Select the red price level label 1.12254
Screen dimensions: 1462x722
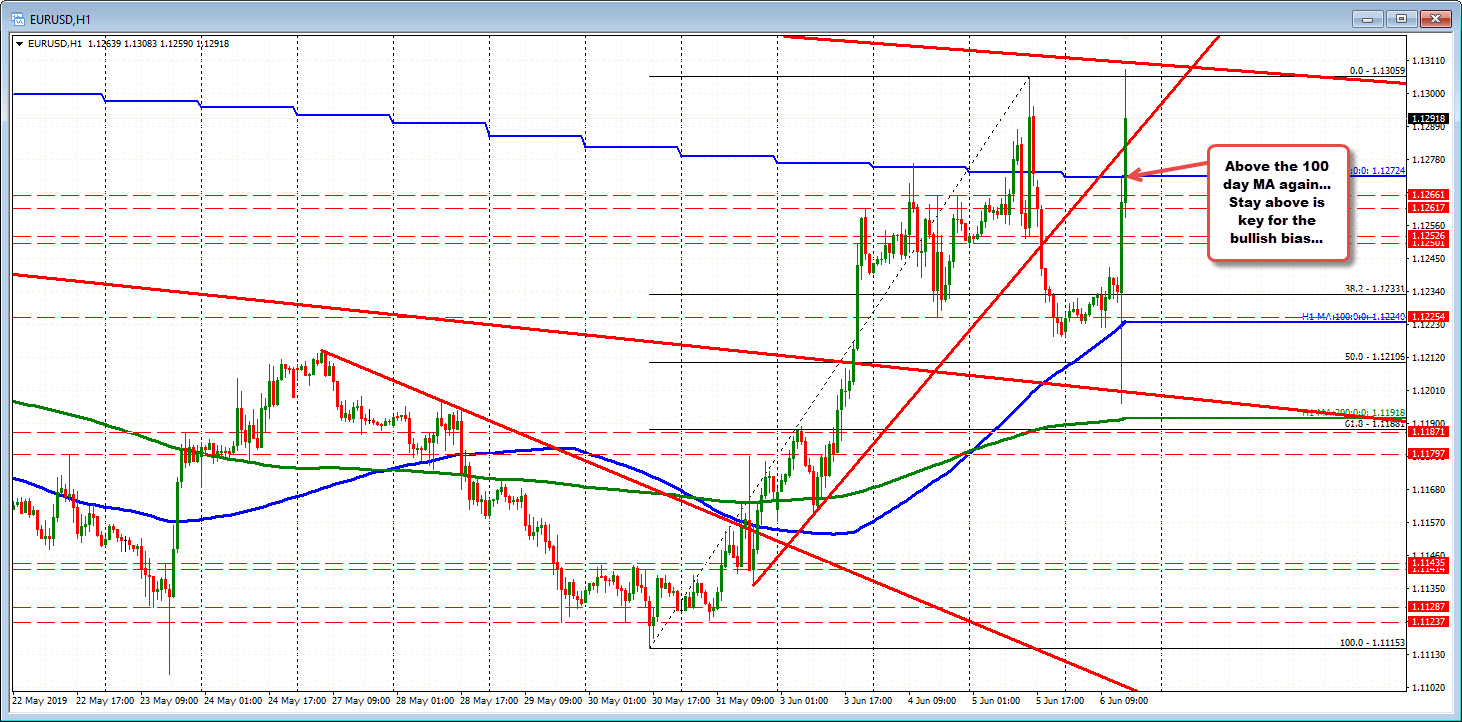pos(1427,317)
